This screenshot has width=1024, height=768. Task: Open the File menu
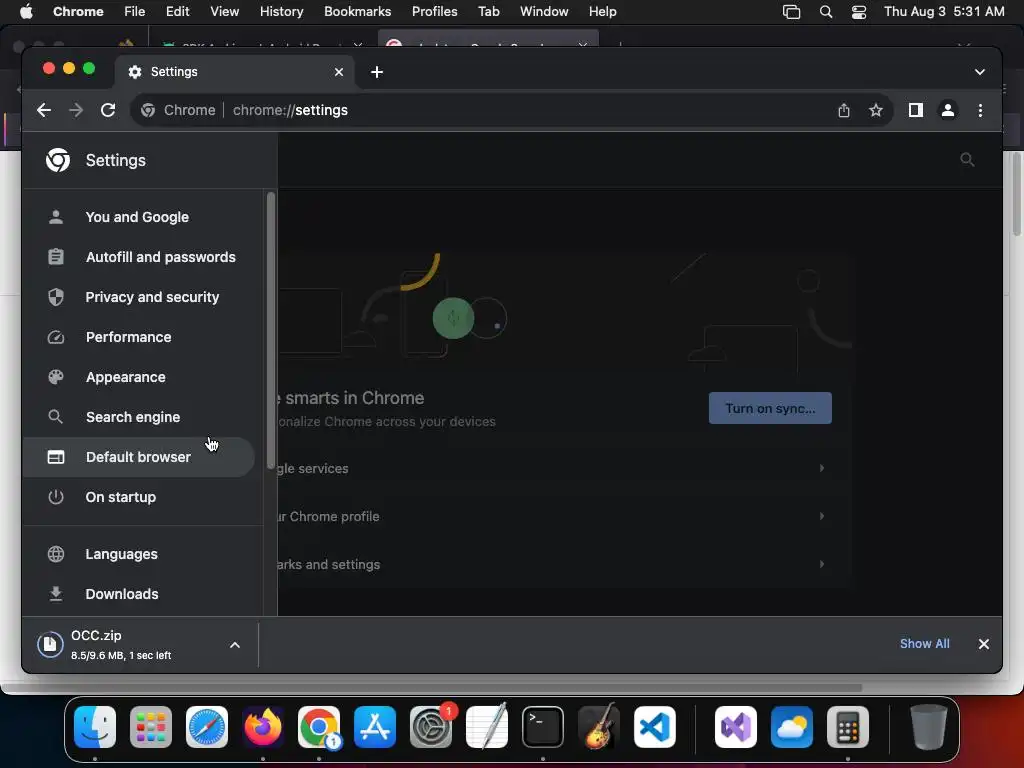click(x=135, y=11)
